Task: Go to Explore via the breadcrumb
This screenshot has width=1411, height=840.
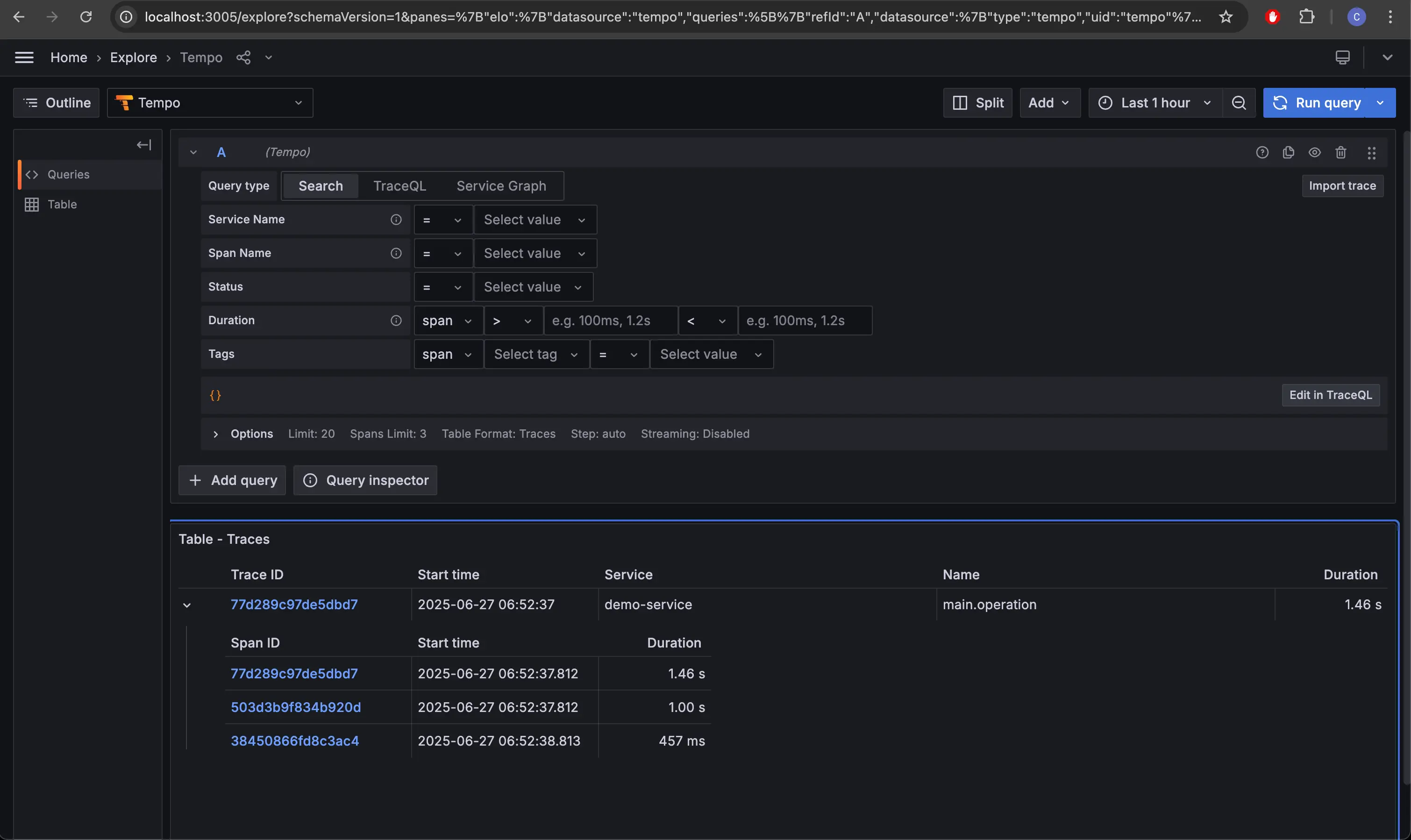Action: 133,57
